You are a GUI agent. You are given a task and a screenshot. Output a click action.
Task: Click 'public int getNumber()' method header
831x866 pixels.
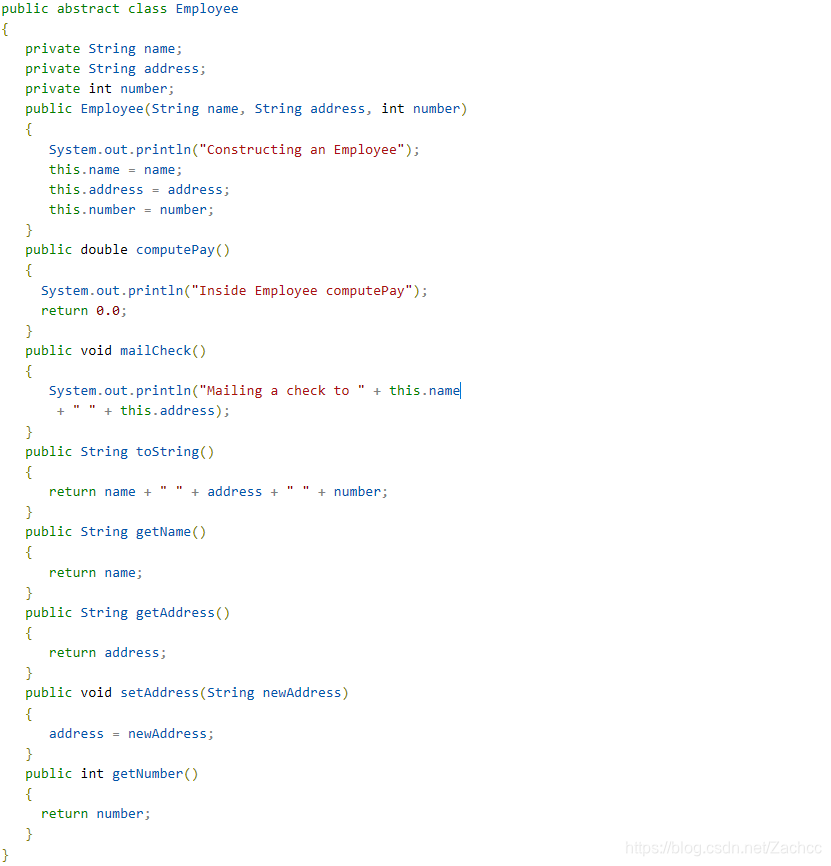[x=112, y=774]
